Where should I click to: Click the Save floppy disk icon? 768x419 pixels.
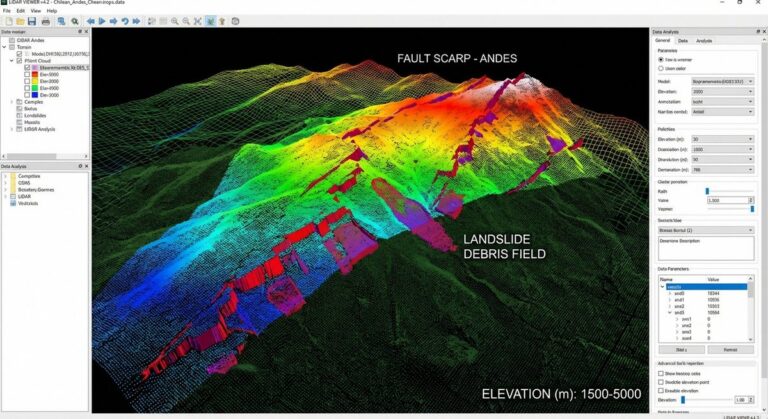pyautogui.click(x=32, y=22)
